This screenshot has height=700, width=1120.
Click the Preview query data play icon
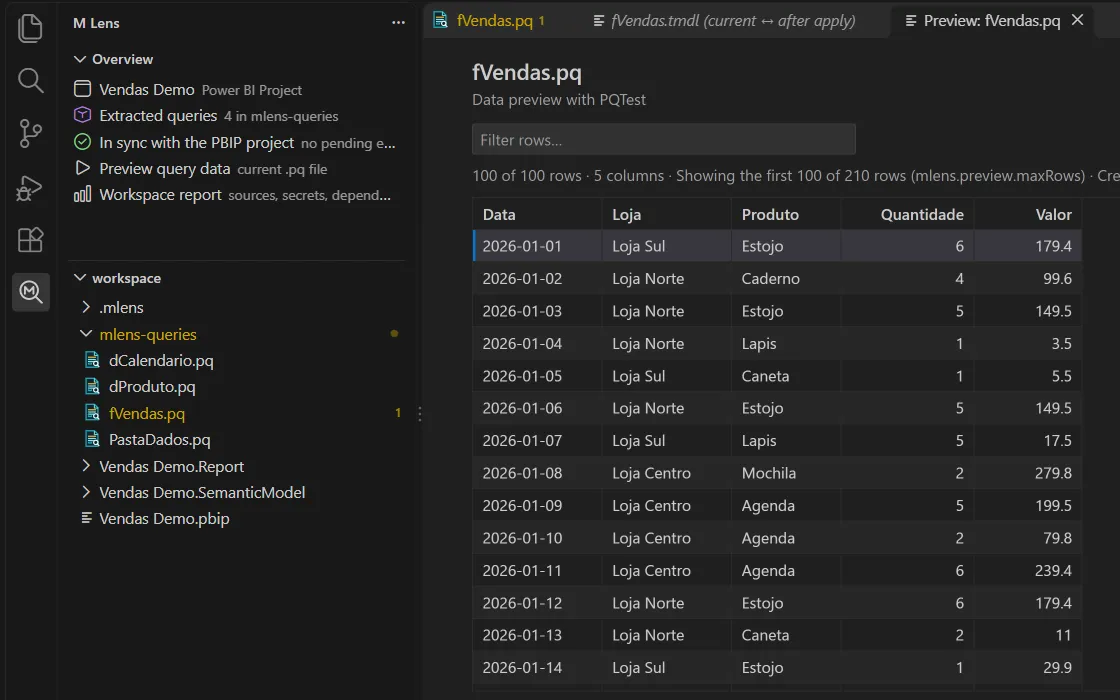[83, 169]
